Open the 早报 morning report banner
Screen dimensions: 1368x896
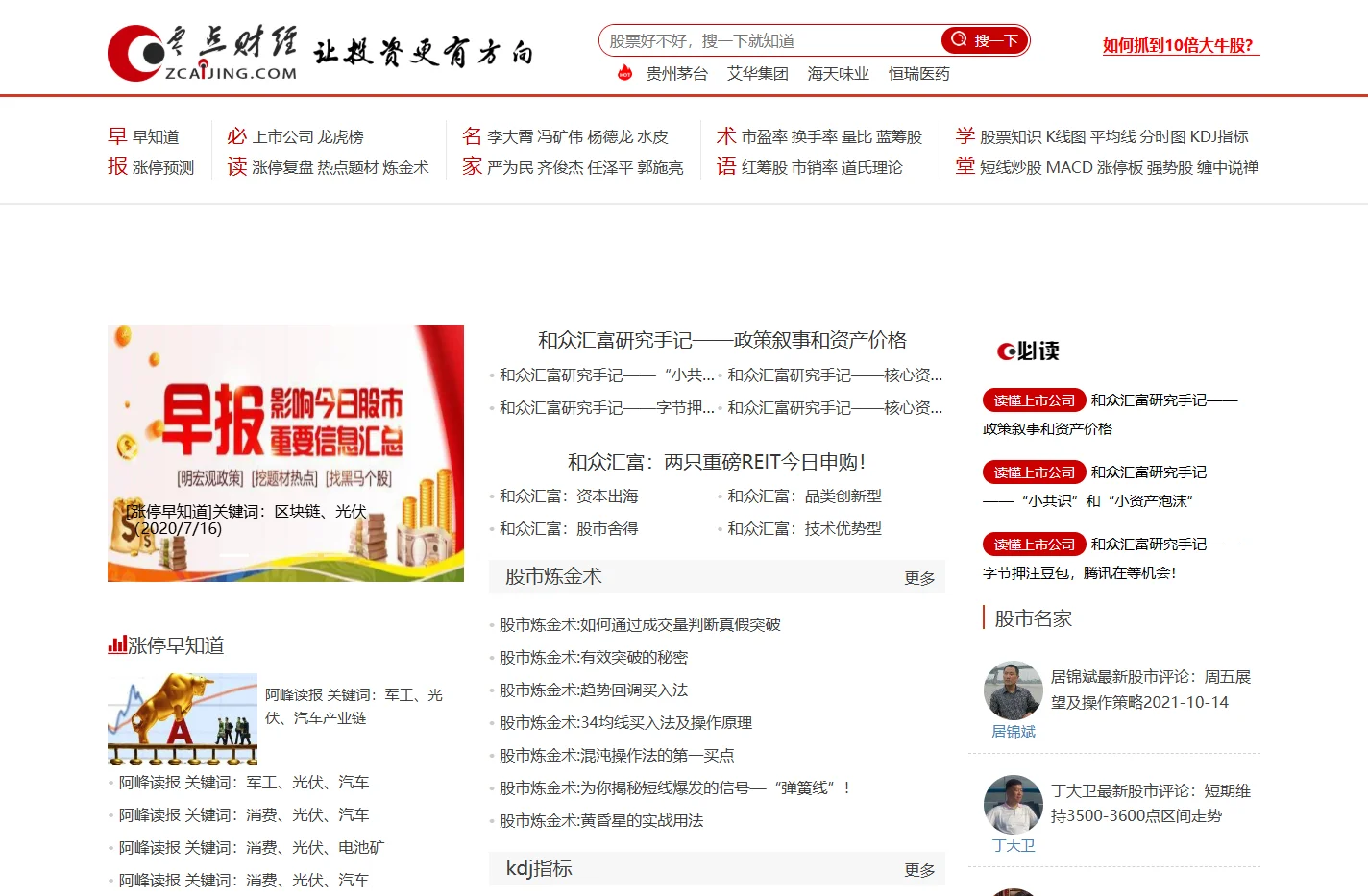pos(285,453)
